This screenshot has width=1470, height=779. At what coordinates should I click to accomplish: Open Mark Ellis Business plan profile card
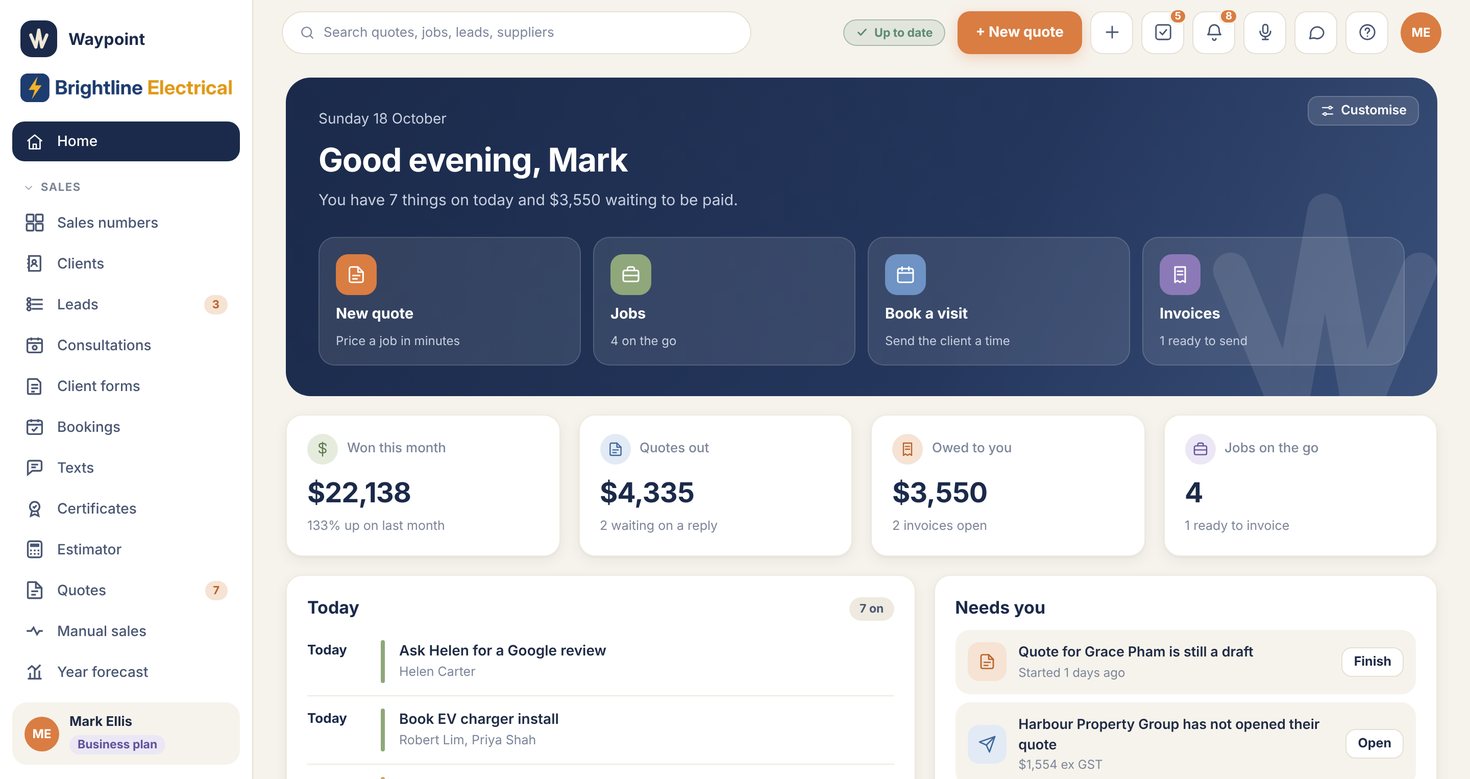tap(126, 733)
